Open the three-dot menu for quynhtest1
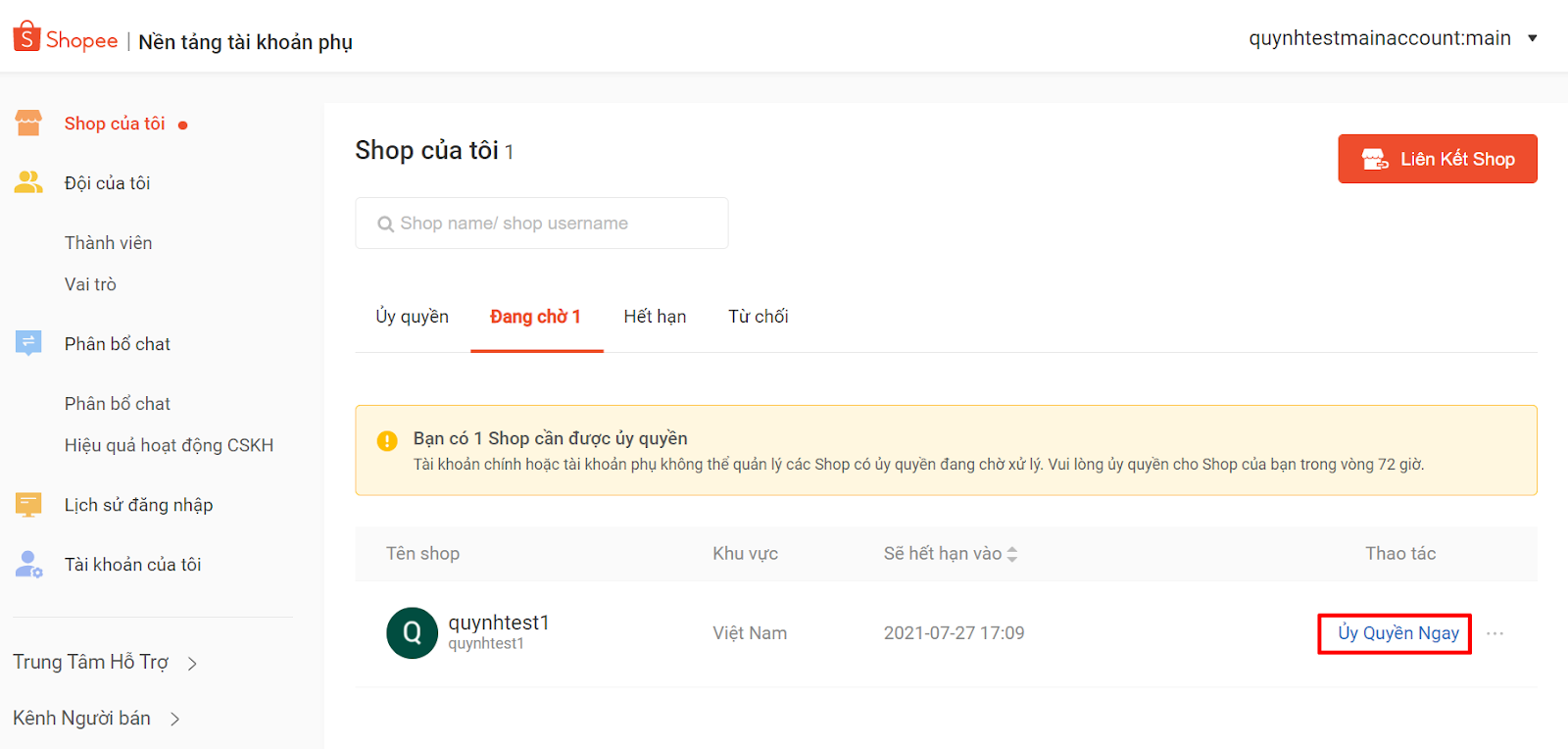The height and width of the screenshot is (749, 1568). (x=1494, y=633)
